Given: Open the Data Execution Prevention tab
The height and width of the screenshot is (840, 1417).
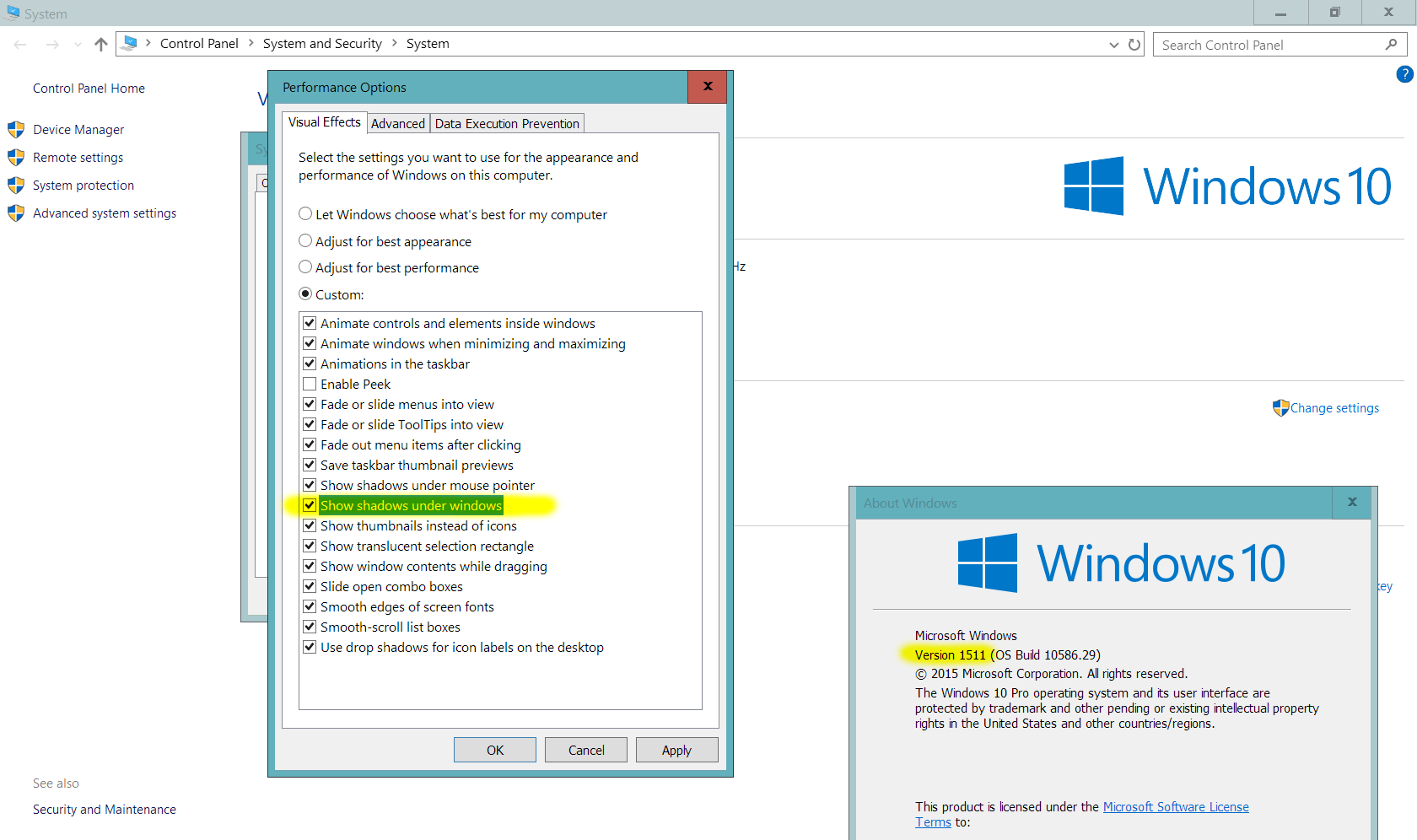Looking at the screenshot, I should tap(507, 122).
